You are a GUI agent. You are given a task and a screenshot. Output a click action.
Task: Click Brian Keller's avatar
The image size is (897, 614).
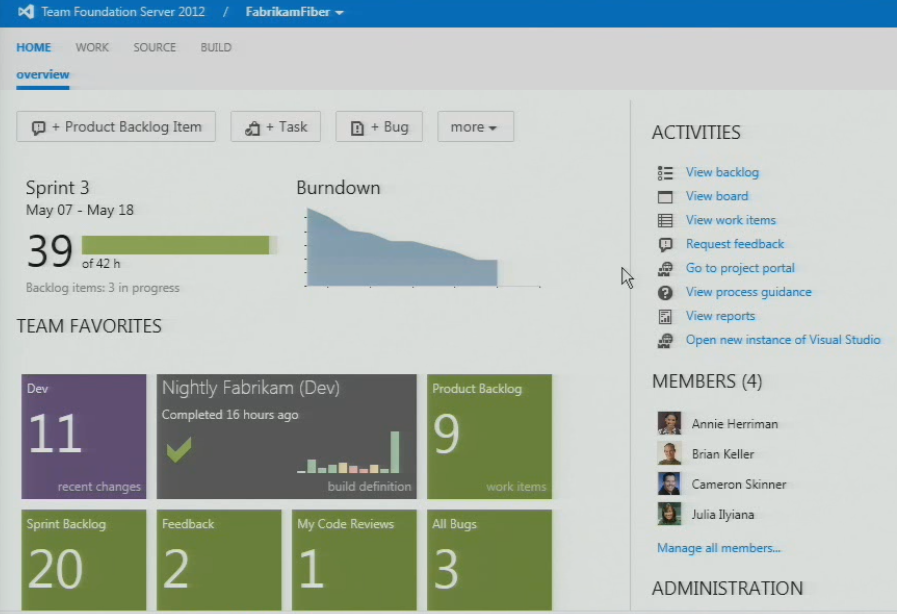click(x=669, y=454)
